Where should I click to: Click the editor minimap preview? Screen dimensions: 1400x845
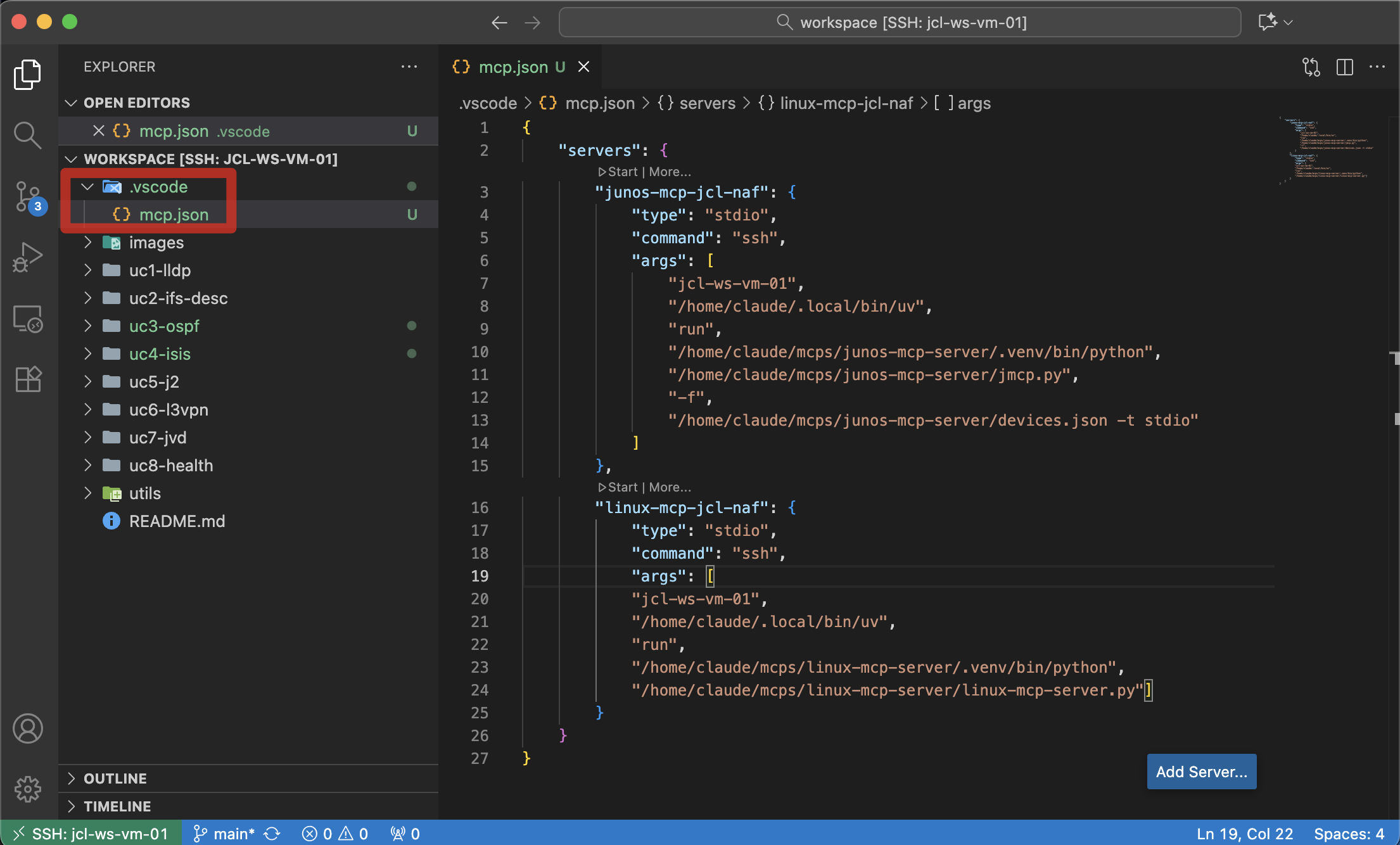coord(1327,149)
